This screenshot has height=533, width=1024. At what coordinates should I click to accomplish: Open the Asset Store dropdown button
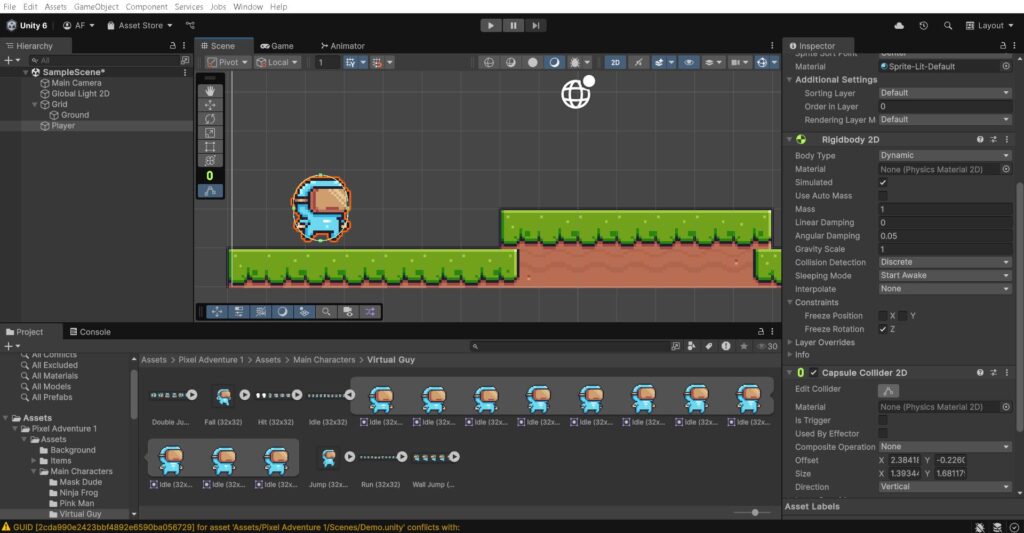[x=140, y=25]
